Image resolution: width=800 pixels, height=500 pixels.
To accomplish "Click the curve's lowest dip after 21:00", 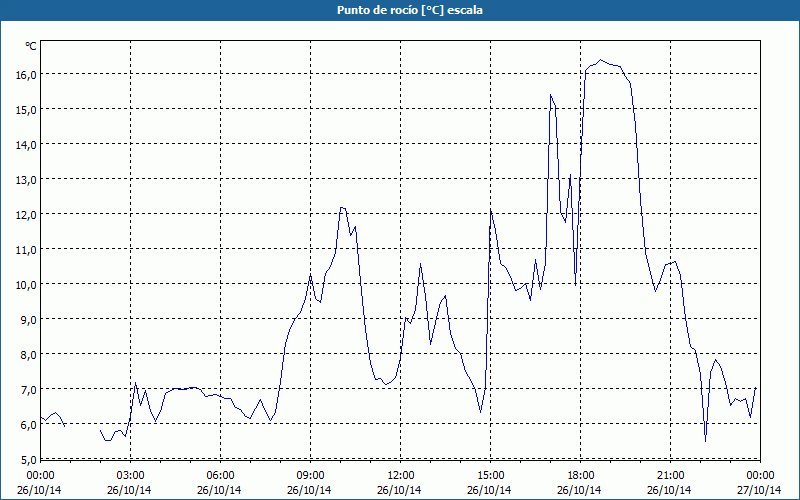I will pyautogui.click(x=705, y=441).
